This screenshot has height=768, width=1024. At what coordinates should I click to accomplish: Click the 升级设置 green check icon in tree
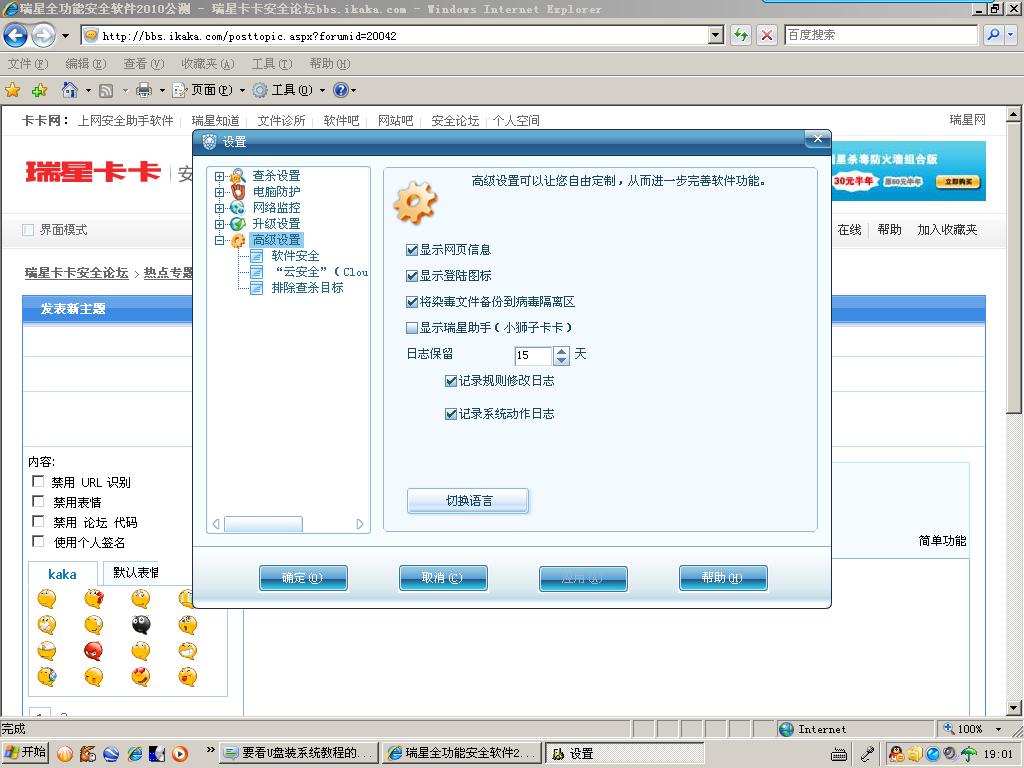pyautogui.click(x=238, y=223)
